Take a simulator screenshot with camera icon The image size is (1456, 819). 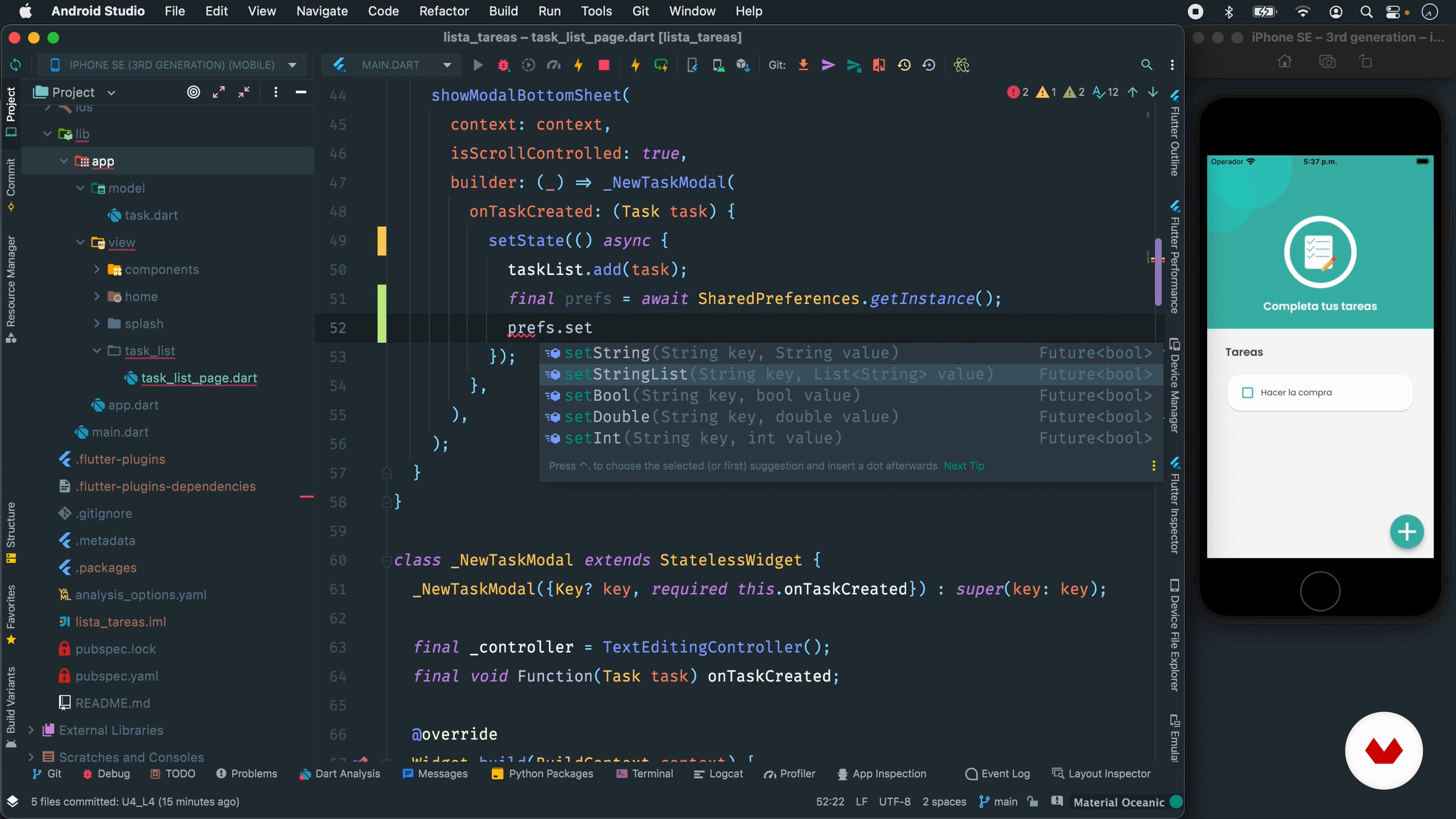(1327, 61)
